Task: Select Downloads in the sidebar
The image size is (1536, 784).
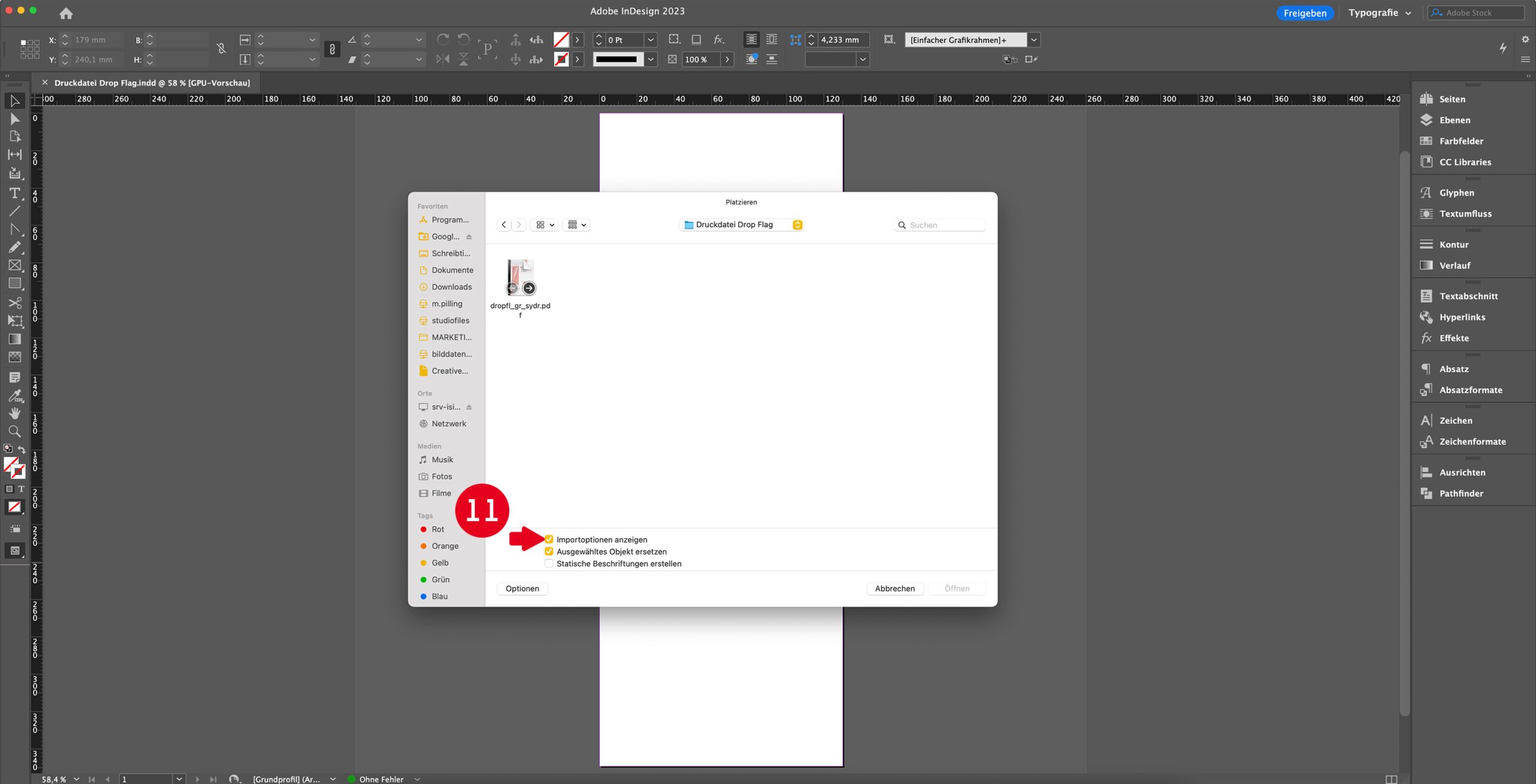Action: click(451, 287)
